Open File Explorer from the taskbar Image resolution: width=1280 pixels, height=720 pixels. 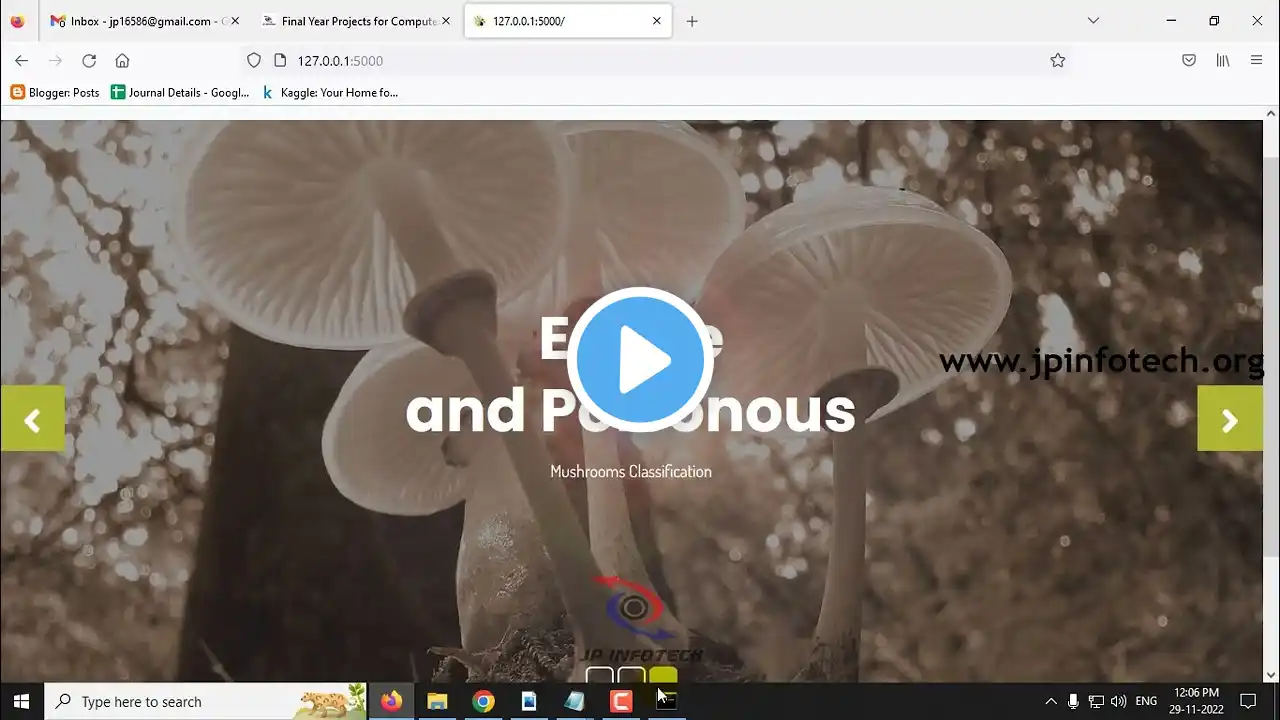tap(437, 701)
